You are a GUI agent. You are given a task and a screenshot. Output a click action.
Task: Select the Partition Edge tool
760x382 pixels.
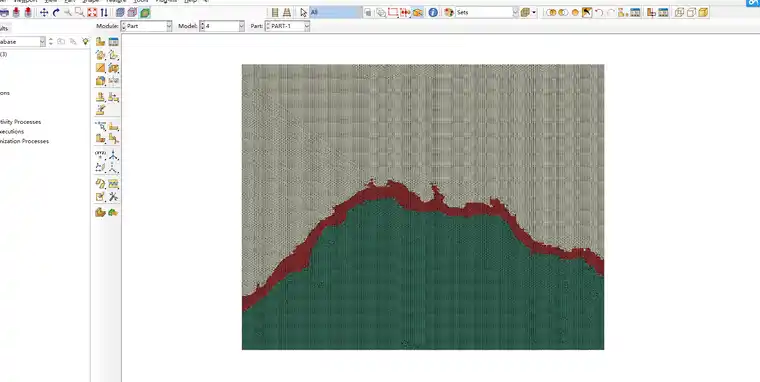[x=100, y=126]
